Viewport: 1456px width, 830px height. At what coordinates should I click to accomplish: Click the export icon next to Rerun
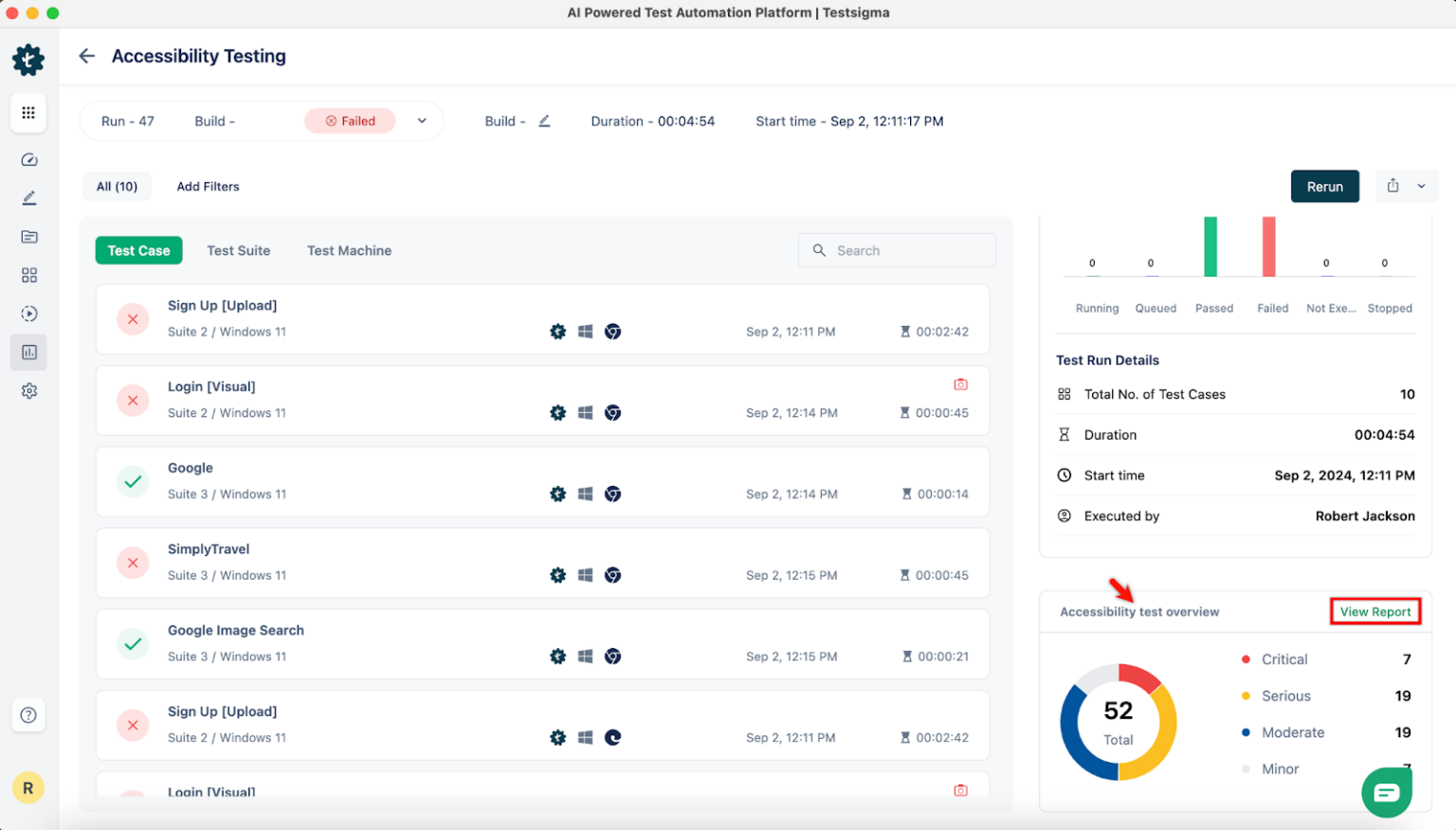tap(1393, 186)
